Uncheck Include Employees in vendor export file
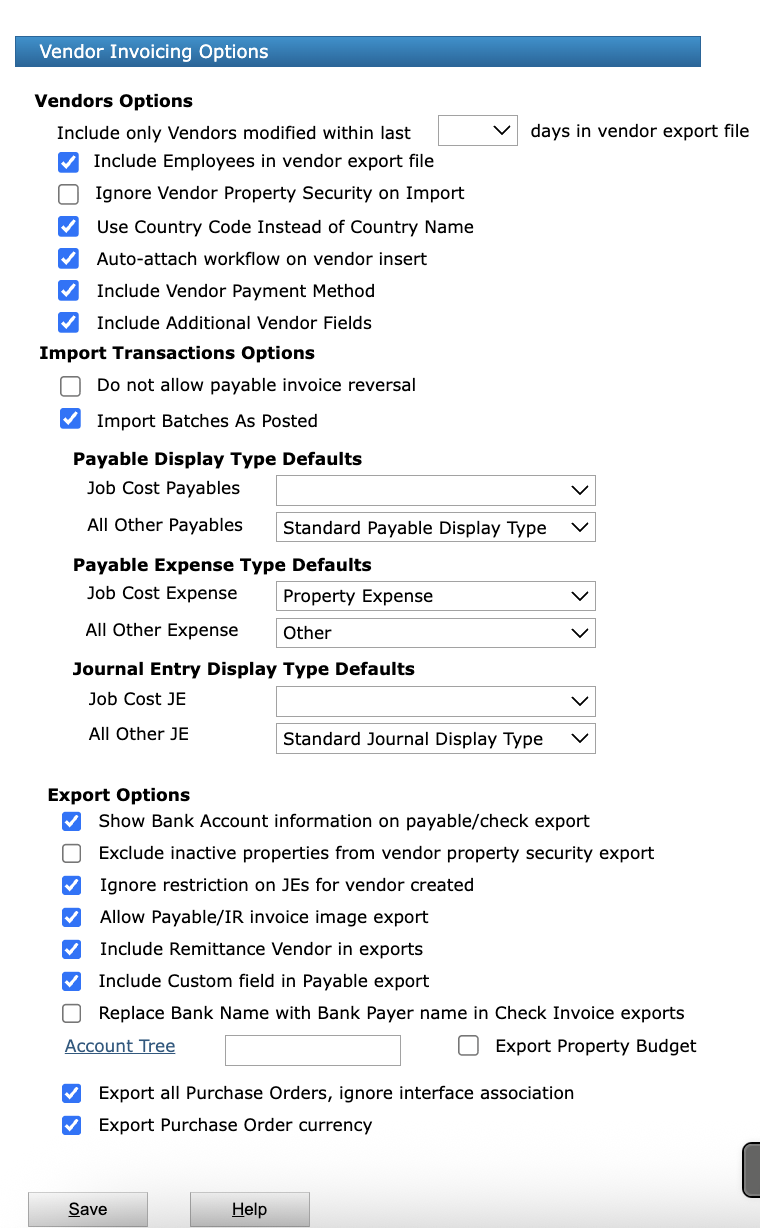 coord(68,162)
